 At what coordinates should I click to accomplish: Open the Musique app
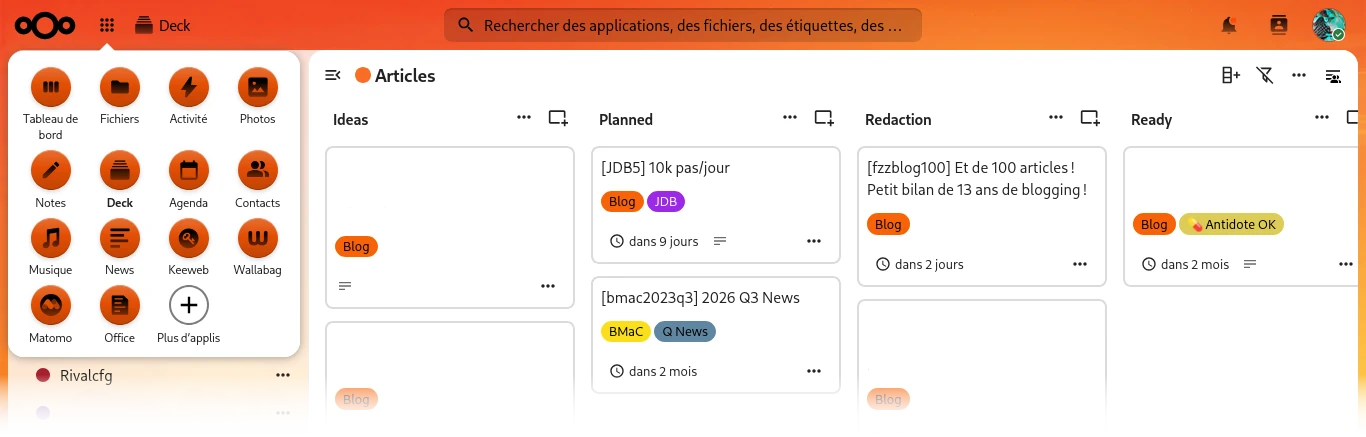[x=50, y=247]
